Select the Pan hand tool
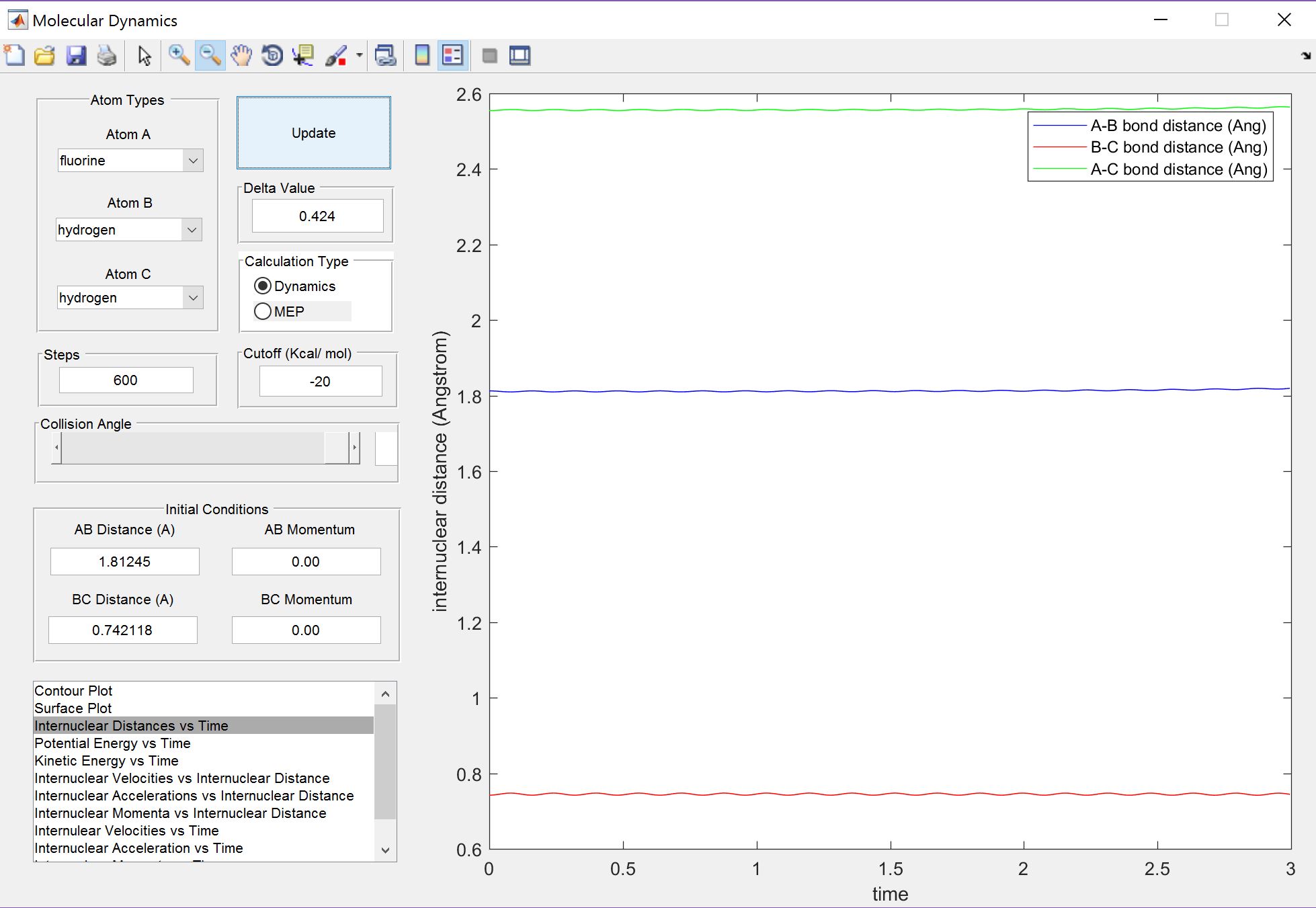 tap(241, 56)
